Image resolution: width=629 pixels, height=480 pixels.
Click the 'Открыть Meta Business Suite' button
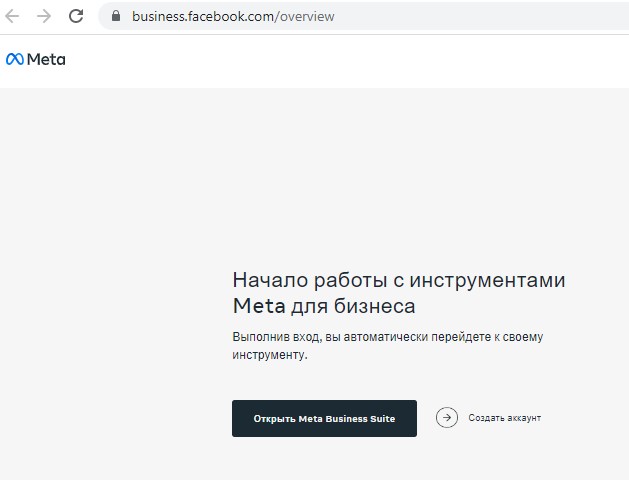click(324, 418)
